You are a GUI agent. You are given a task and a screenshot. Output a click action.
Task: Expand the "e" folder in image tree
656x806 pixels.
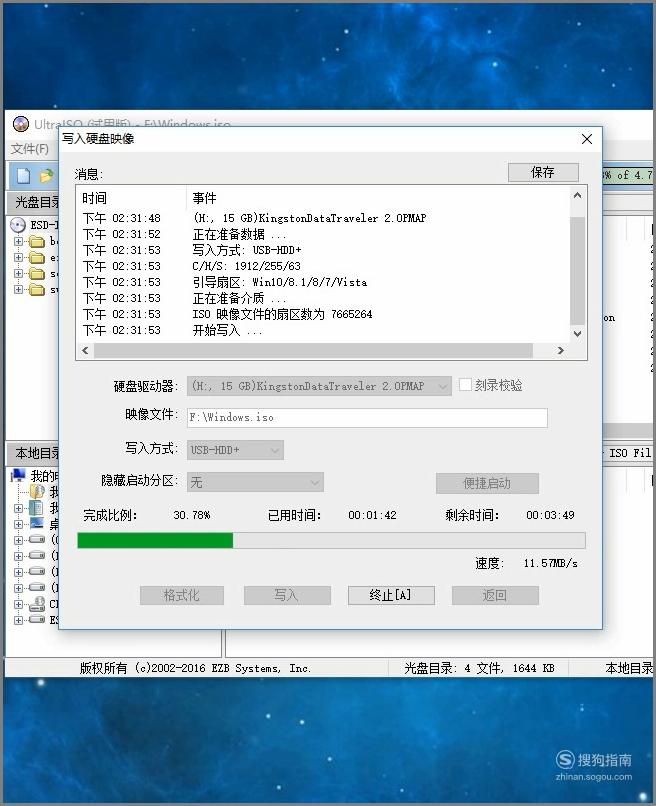point(19,257)
